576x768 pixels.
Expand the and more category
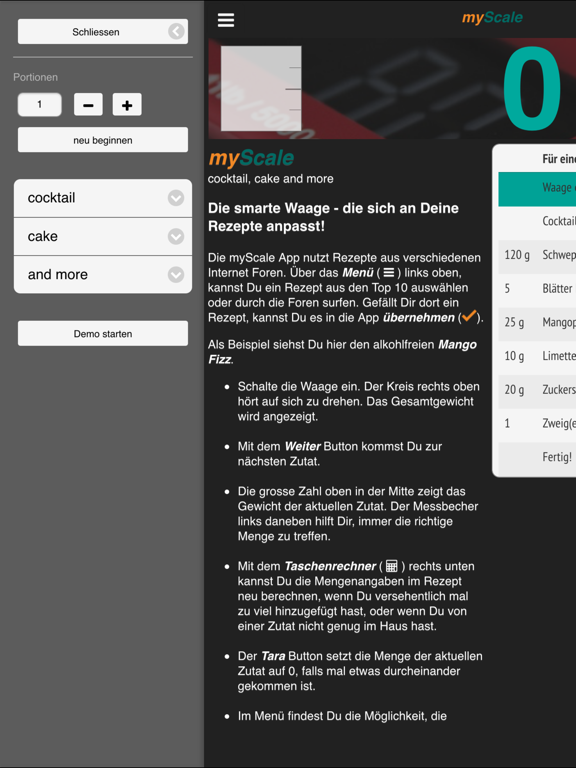(x=103, y=274)
